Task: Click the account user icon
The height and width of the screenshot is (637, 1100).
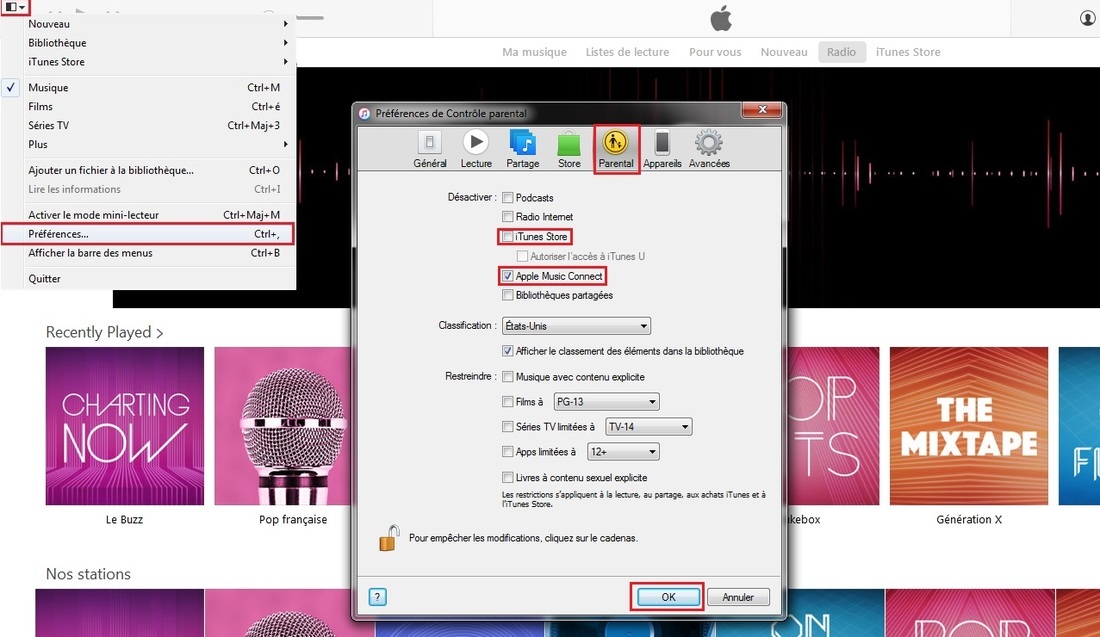Action: point(1087,18)
